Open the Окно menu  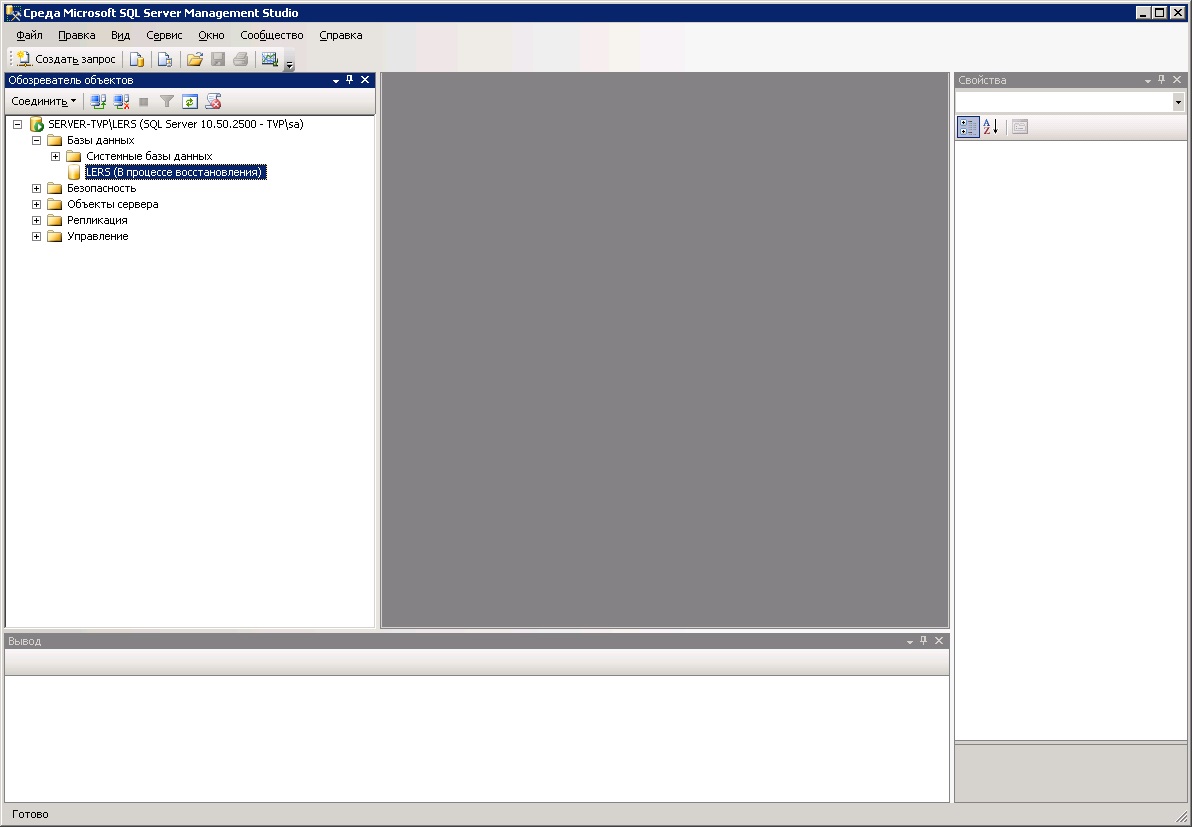tap(211, 35)
